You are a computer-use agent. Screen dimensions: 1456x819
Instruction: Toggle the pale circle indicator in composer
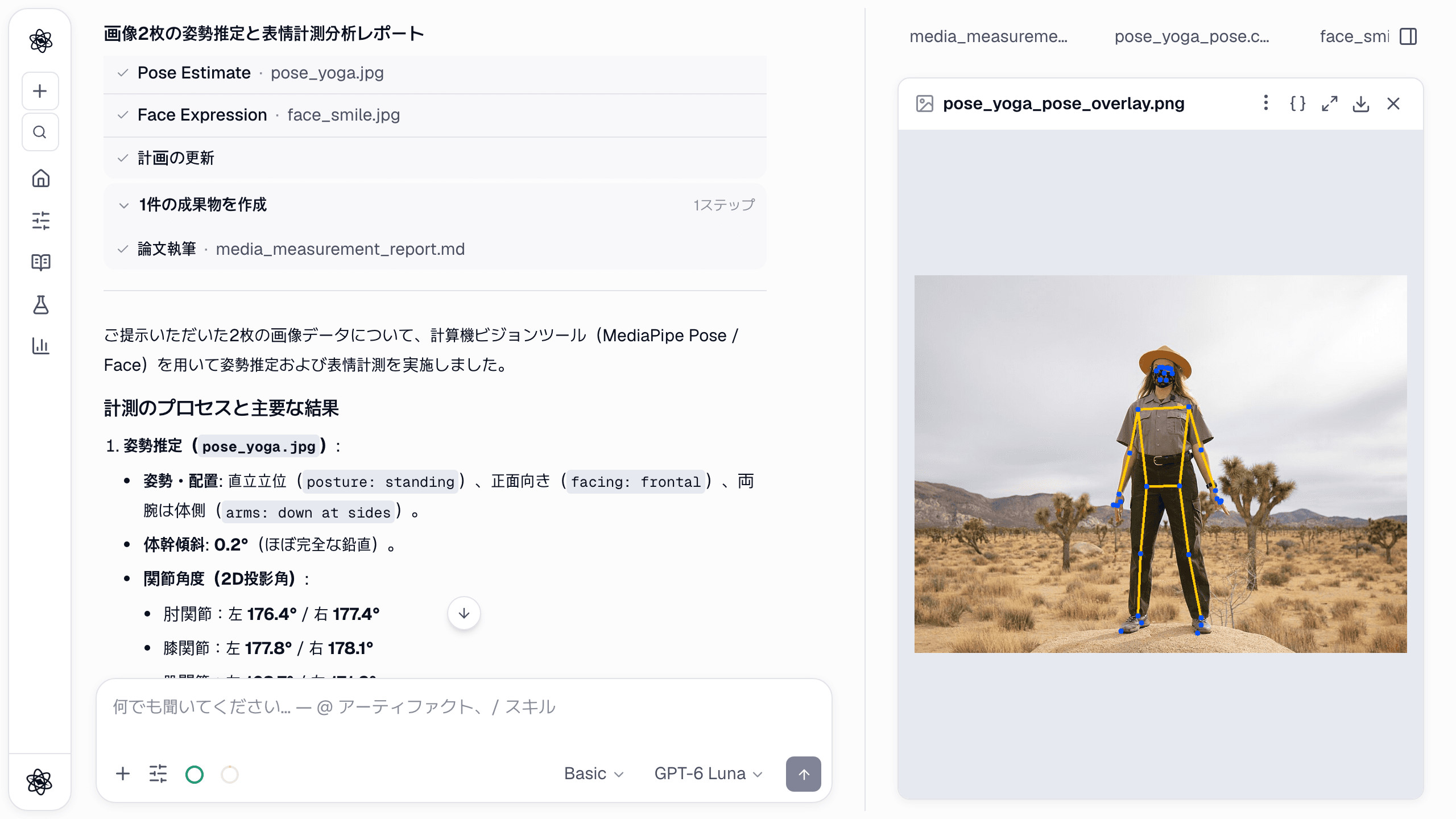[x=230, y=774]
